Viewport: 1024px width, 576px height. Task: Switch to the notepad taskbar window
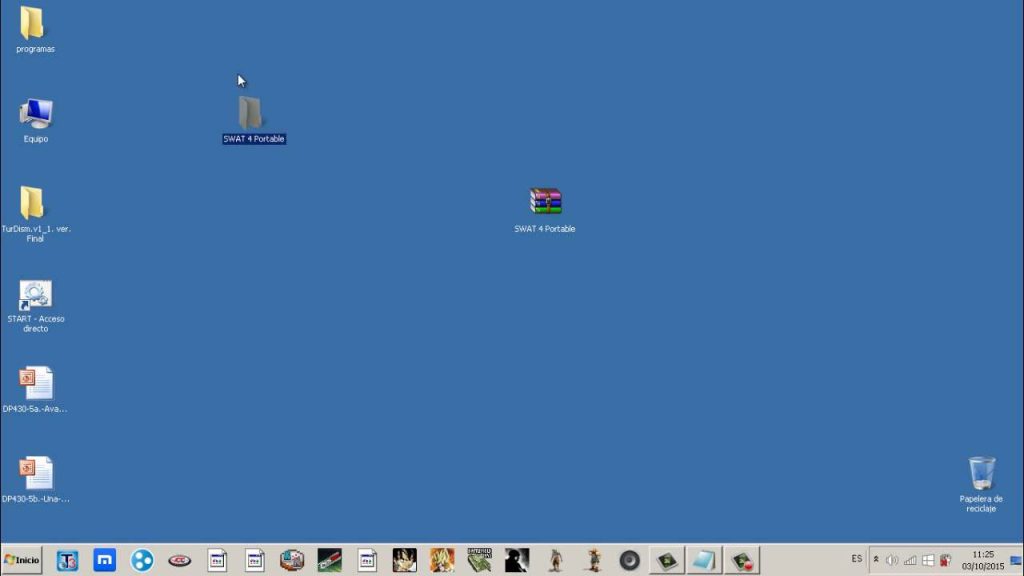point(703,560)
